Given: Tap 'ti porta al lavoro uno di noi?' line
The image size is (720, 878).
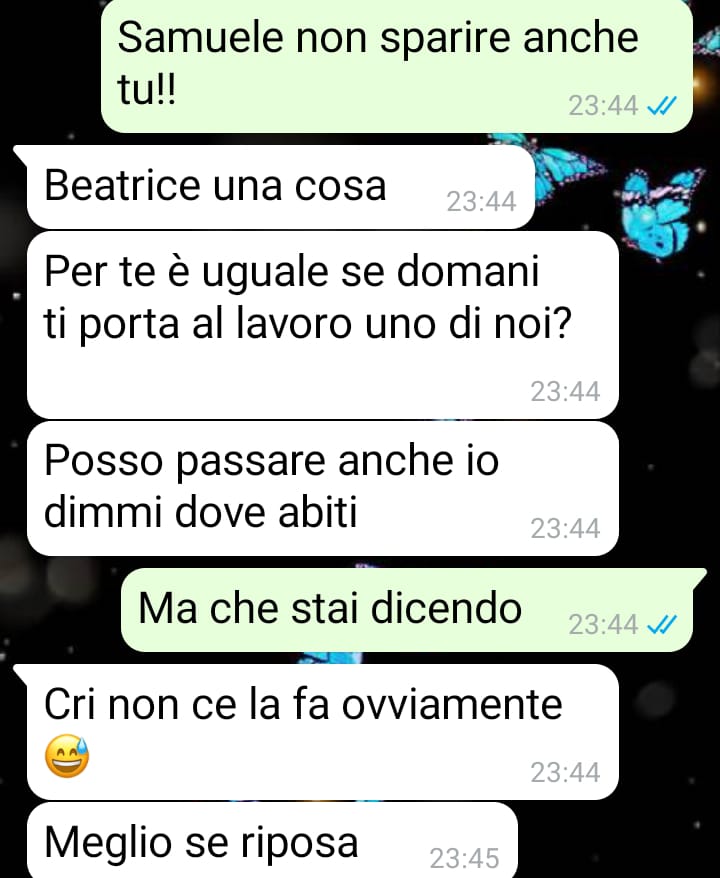Looking at the screenshot, I should point(307,324).
